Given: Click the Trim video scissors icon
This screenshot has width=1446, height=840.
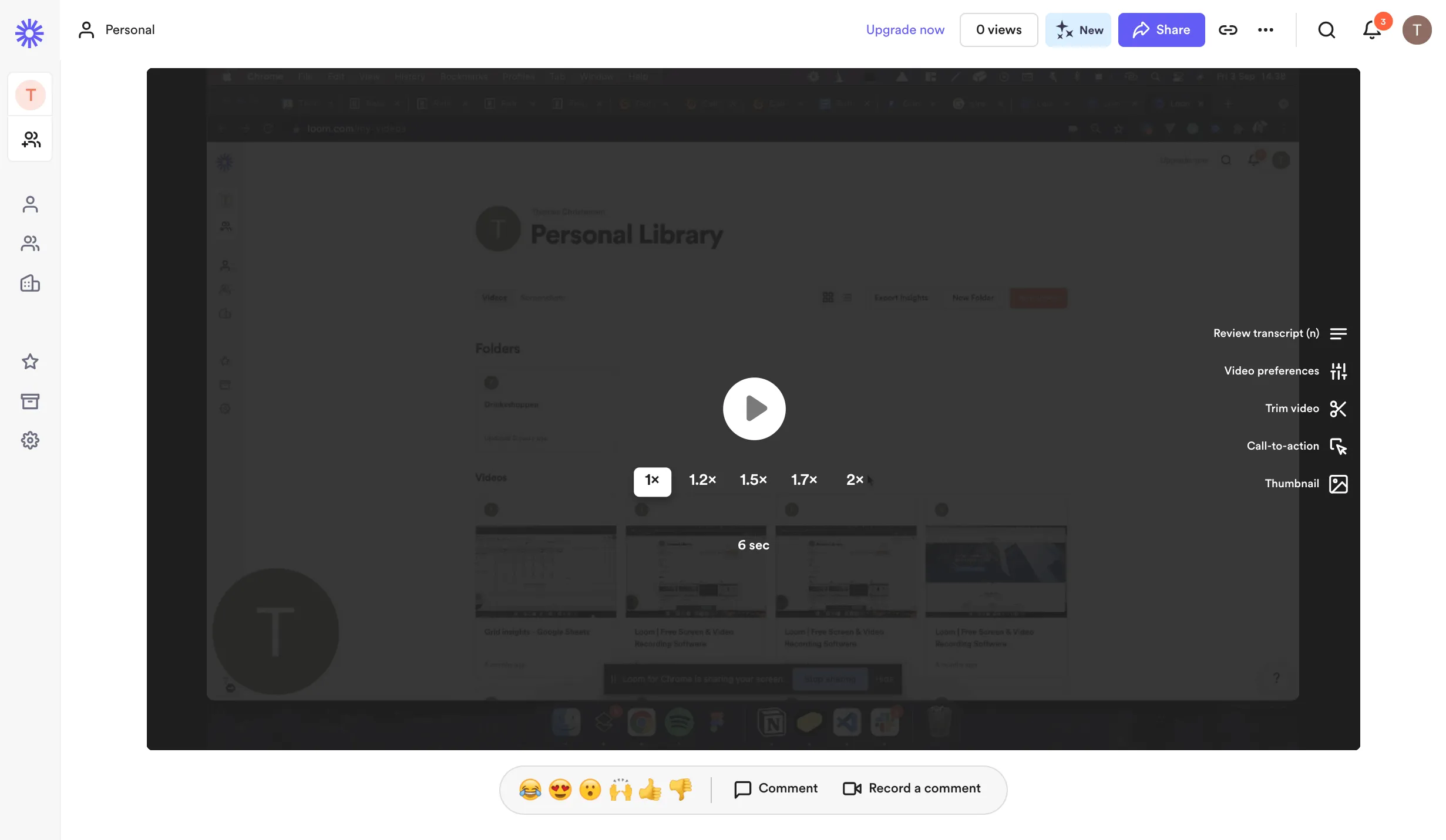Looking at the screenshot, I should point(1339,409).
